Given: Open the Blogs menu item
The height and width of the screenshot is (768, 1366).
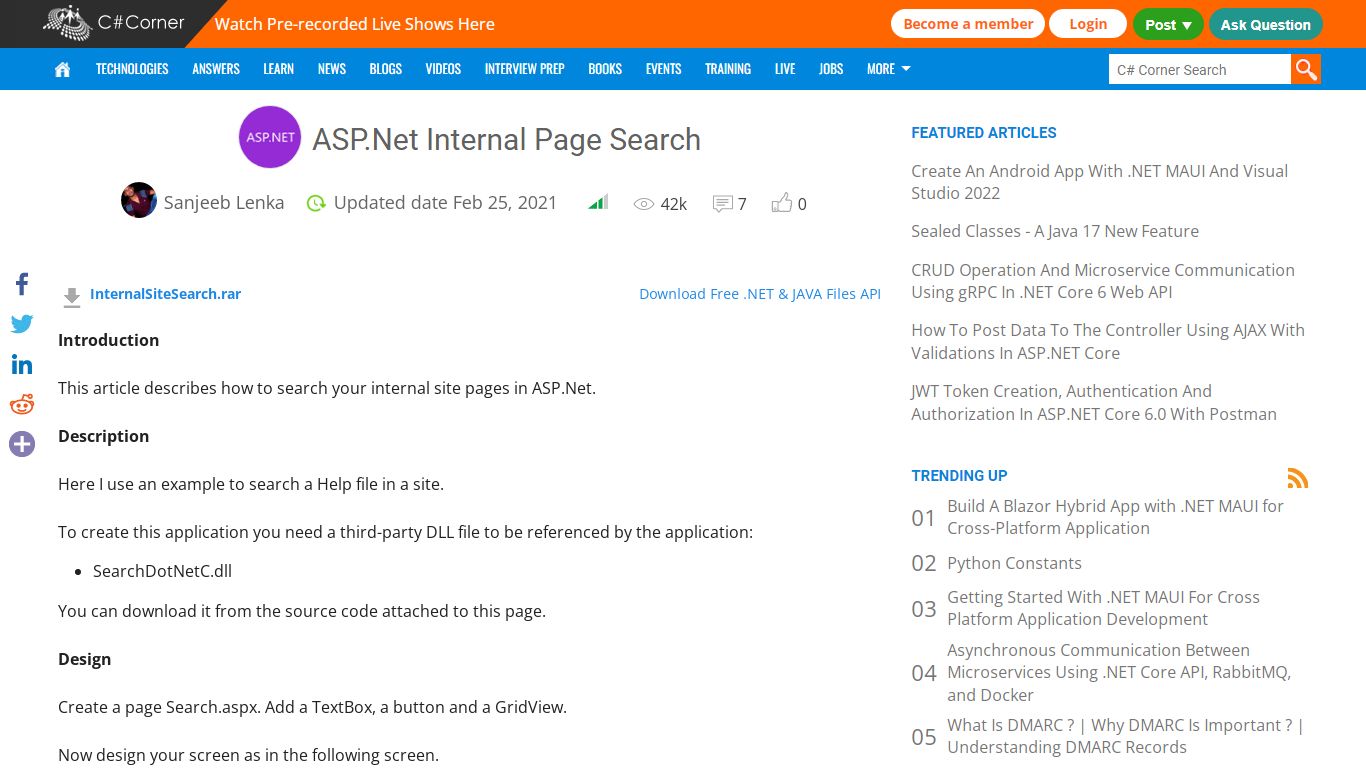Looking at the screenshot, I should pyautogui.click(x=385, y=69).
